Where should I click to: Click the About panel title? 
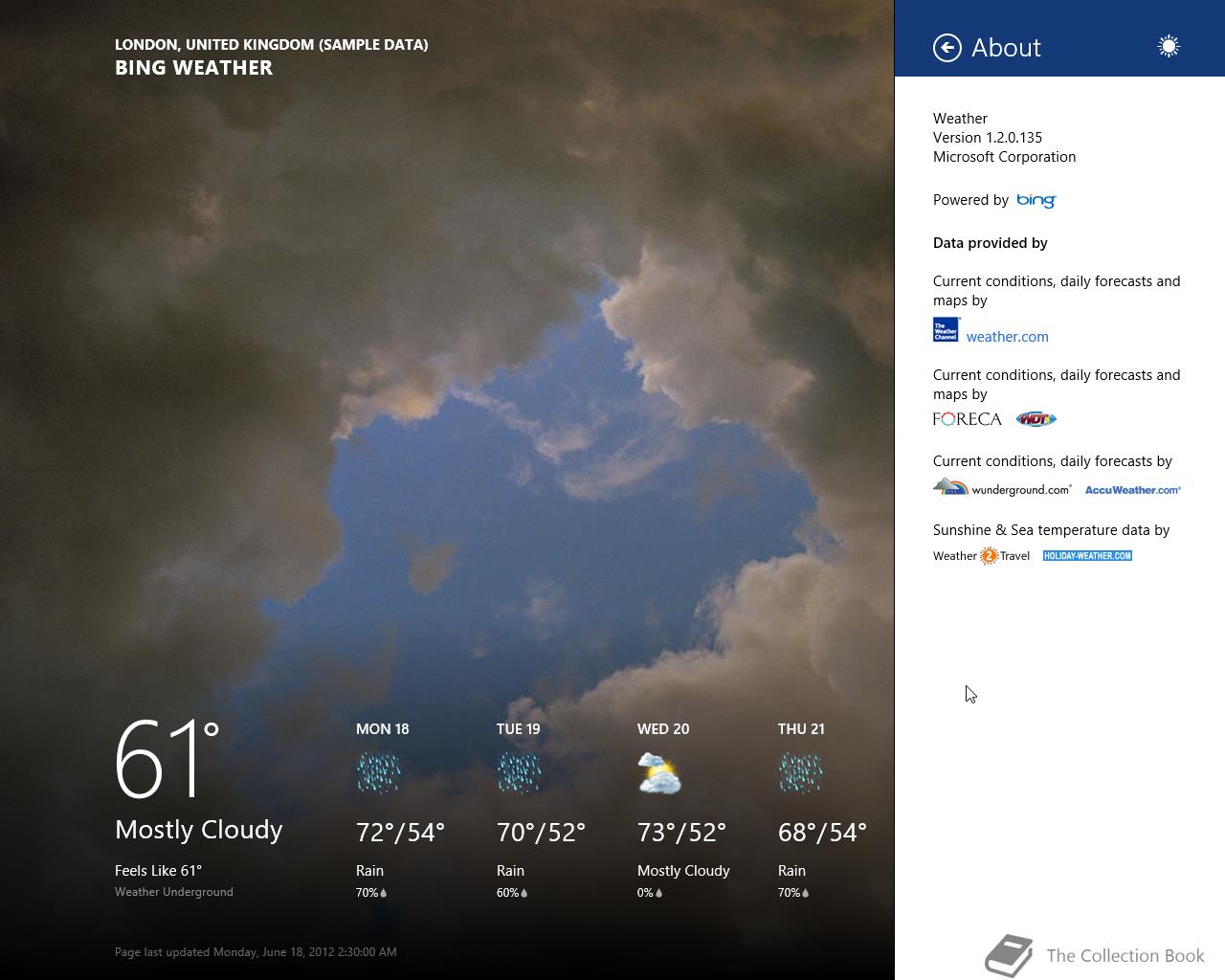(1006, 48)
